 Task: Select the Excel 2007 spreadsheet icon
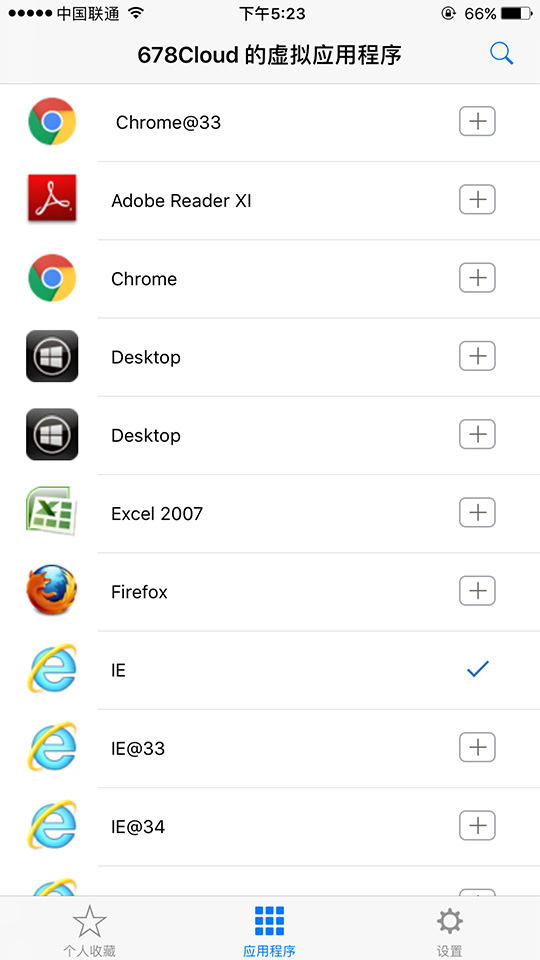[x=52, y=511]
